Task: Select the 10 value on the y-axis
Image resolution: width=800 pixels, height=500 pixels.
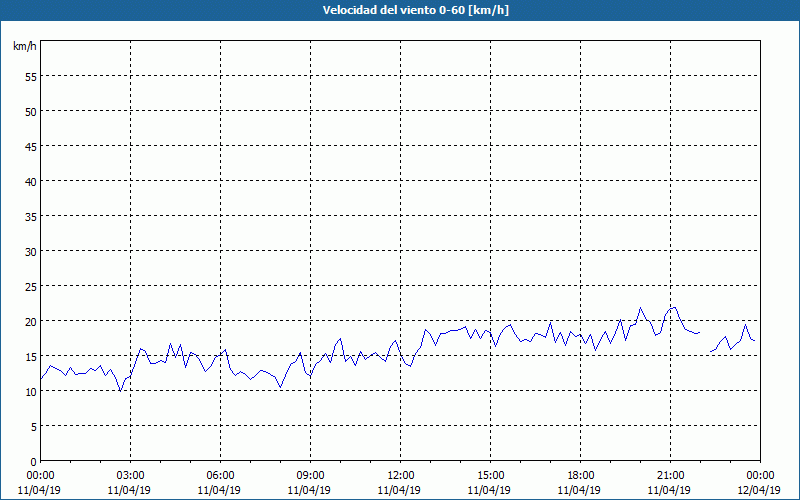Action: click(x=31, y=392)
